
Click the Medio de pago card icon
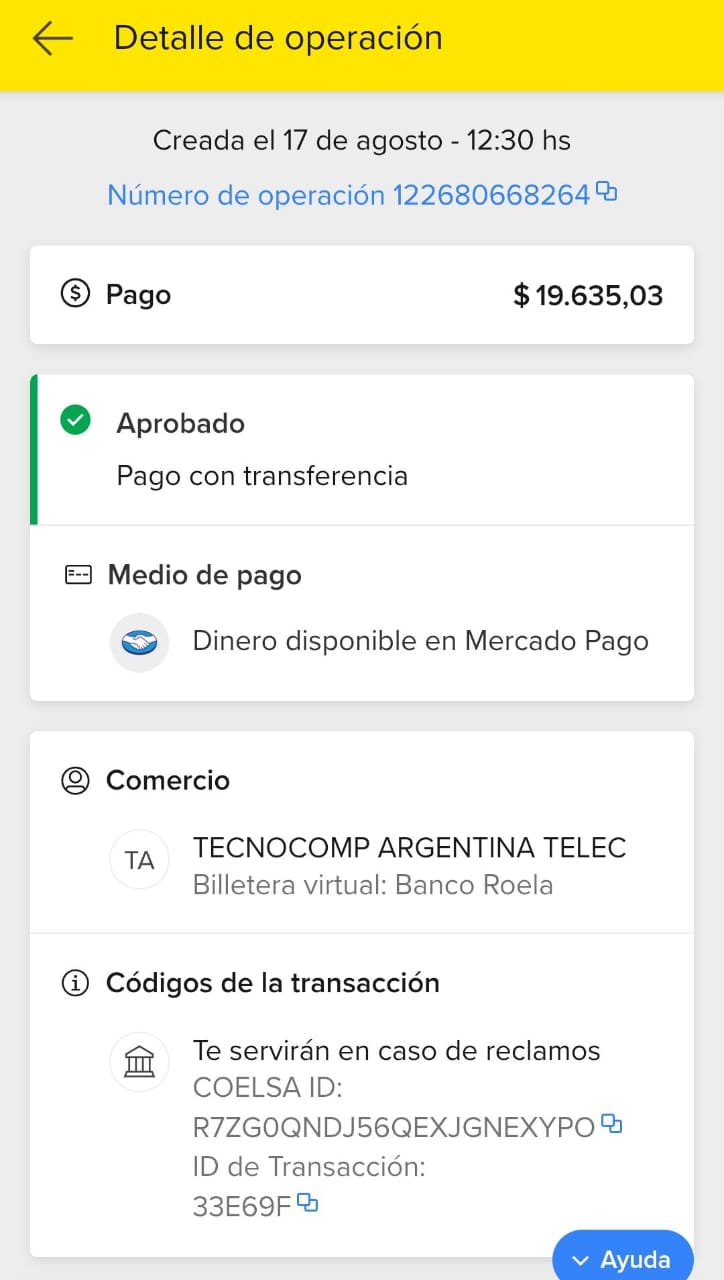[78, 575]
